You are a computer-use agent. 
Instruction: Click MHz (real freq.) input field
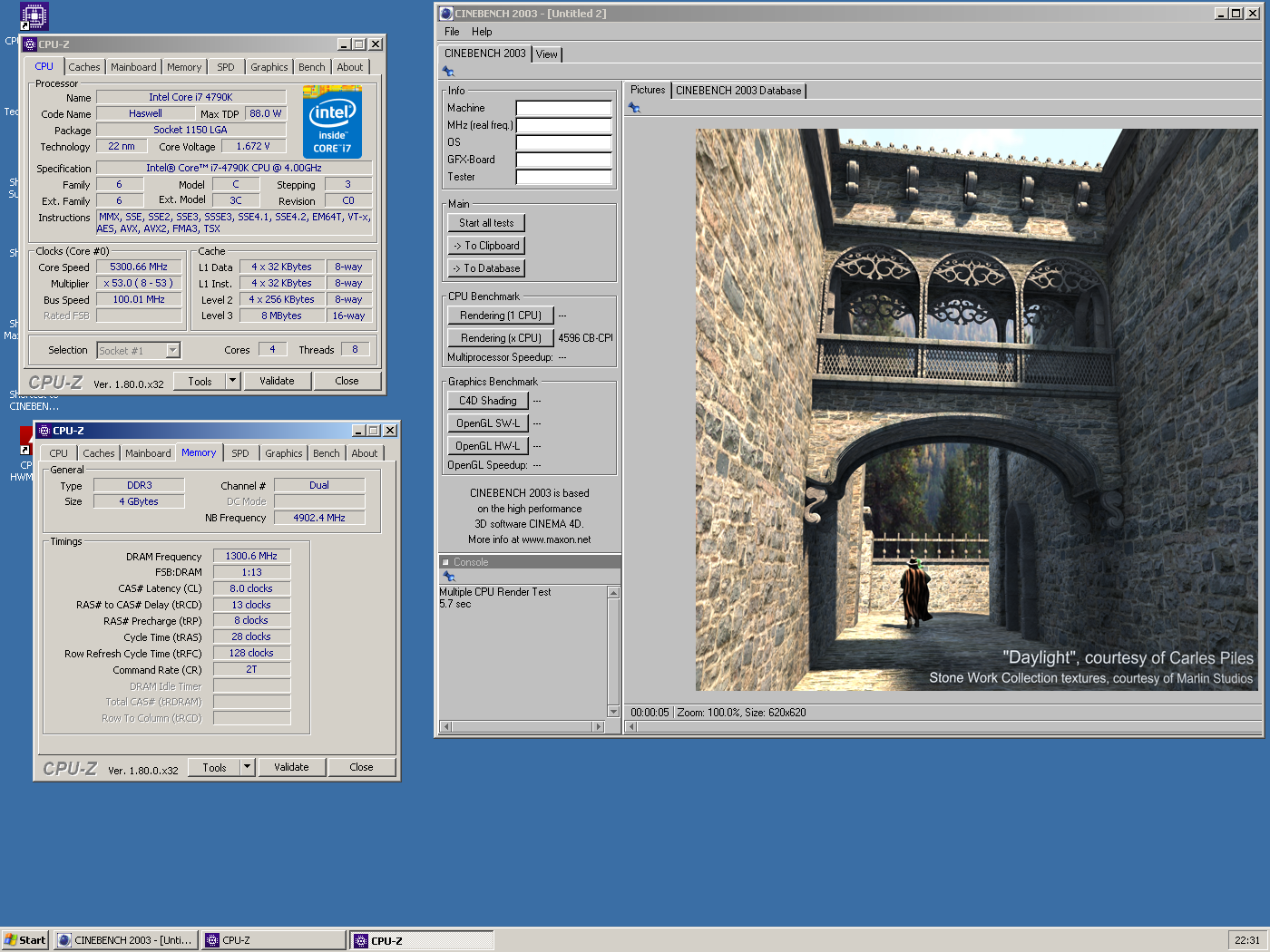pyautogui.click(x=564, y=125)
